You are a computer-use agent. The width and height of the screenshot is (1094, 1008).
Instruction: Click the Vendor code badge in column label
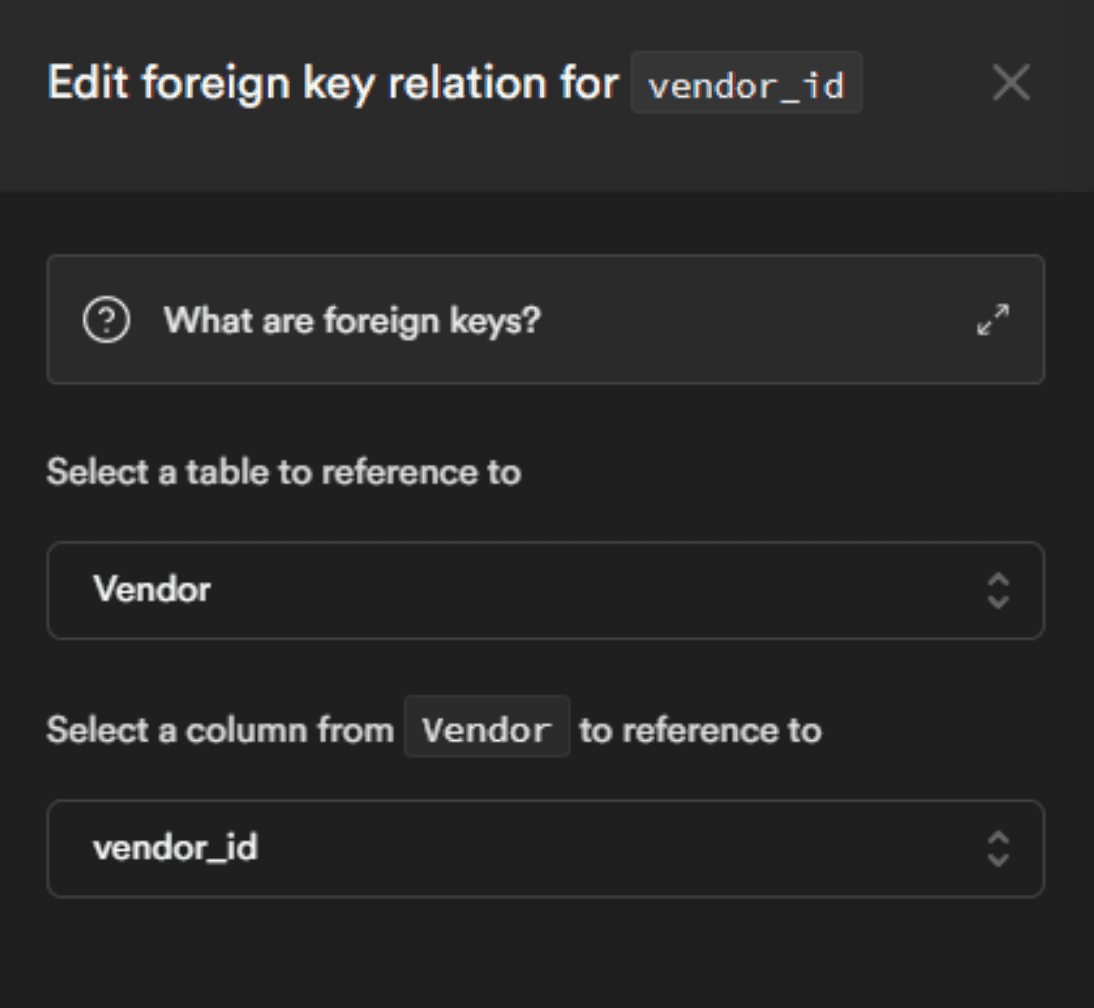[x=487, y=729]
